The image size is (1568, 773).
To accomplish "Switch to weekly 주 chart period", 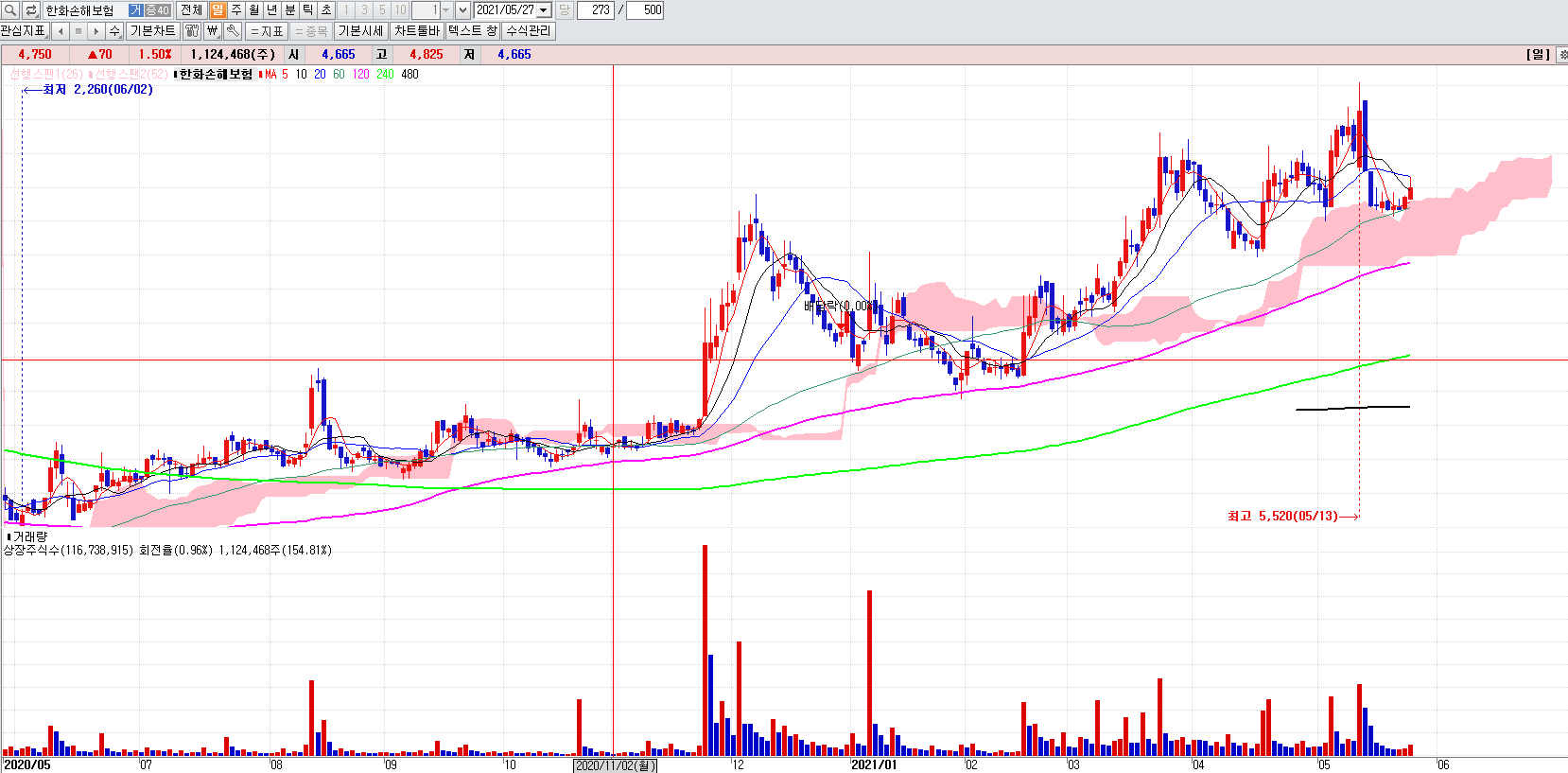I will click(x=235, y=9).
